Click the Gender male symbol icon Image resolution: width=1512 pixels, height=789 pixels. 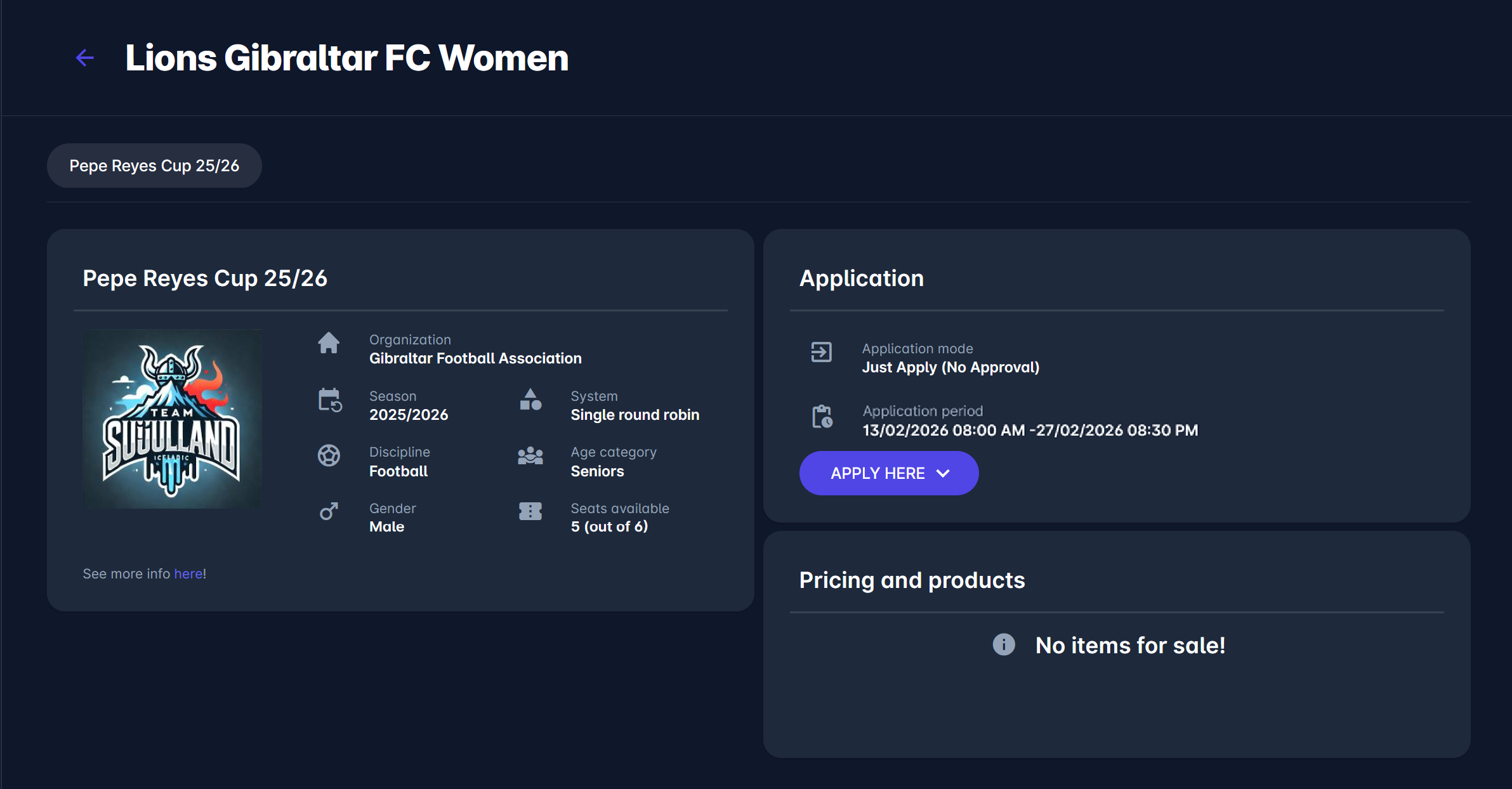click(329, 511)
